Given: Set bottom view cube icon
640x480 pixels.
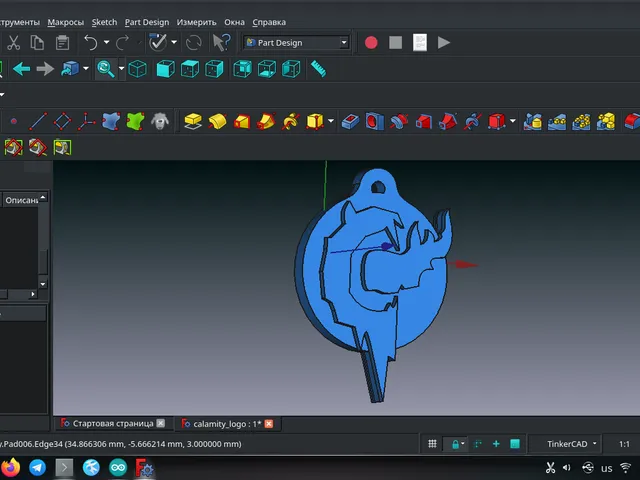Looking at the screenshot, I should pos(267,69).
